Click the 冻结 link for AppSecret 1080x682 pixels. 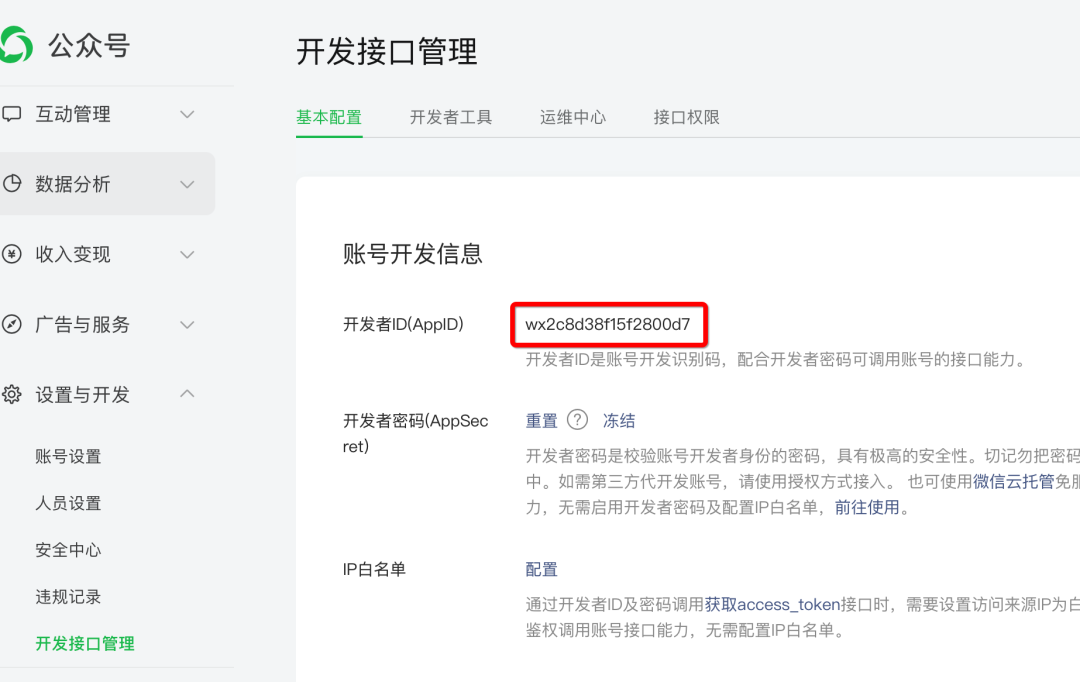coord(619,421)
